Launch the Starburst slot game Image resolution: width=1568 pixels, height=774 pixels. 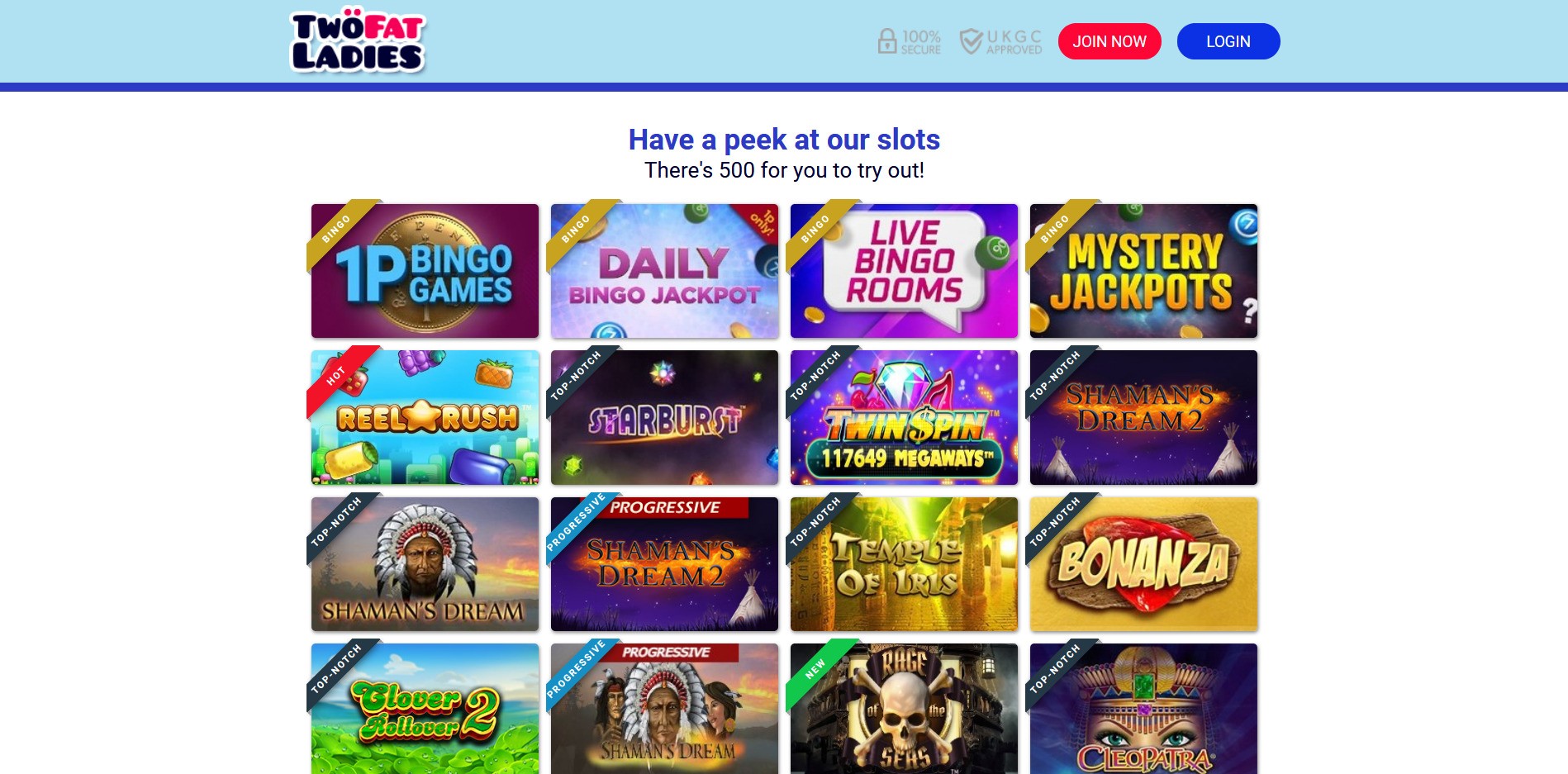point(664,417)
